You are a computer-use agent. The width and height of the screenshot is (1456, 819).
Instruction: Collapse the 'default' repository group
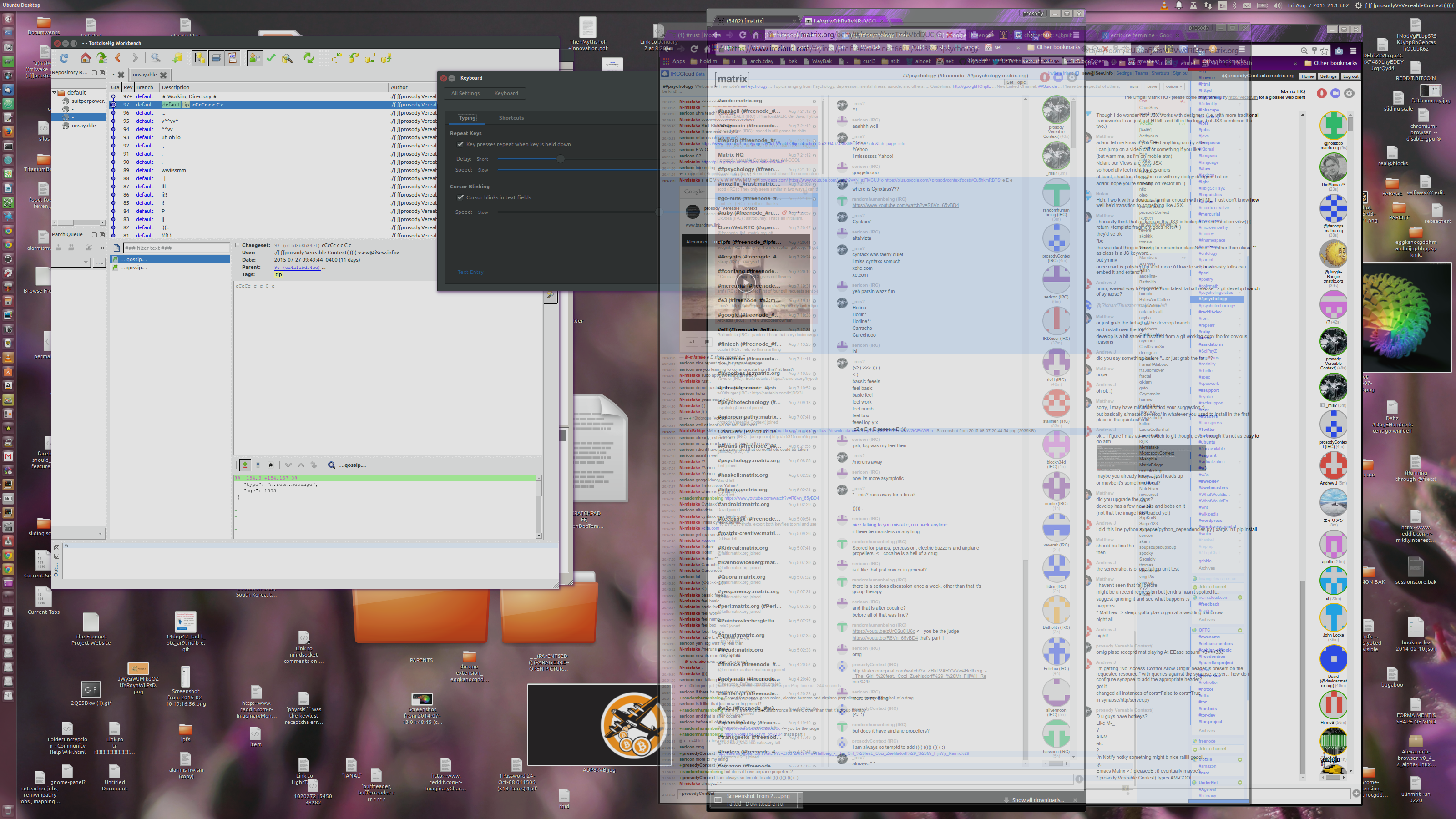click(55, 93)
